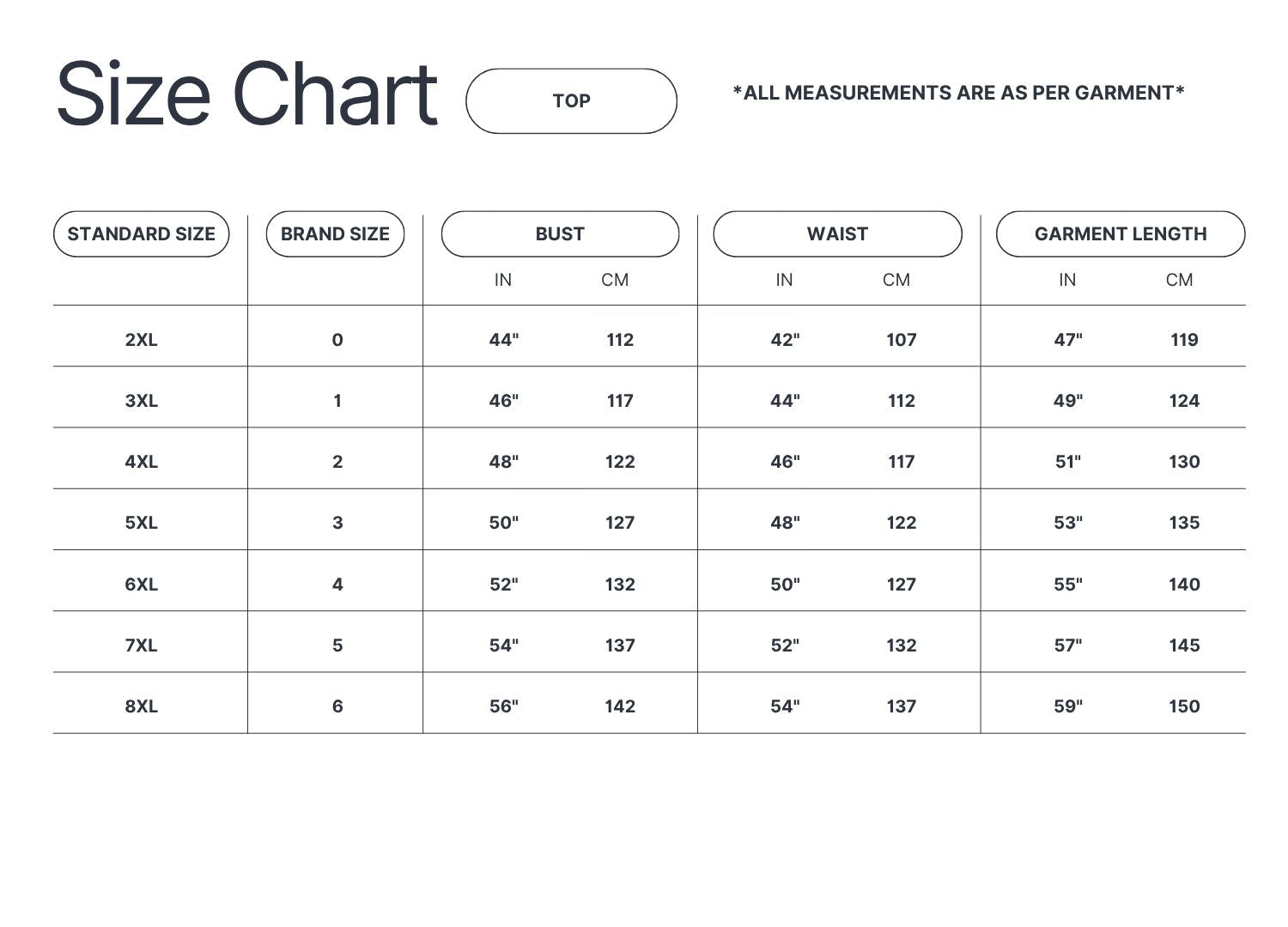Screen dimensions: 1288x927
Task: Click the 5XL size row label
Action: click(142, 523)
